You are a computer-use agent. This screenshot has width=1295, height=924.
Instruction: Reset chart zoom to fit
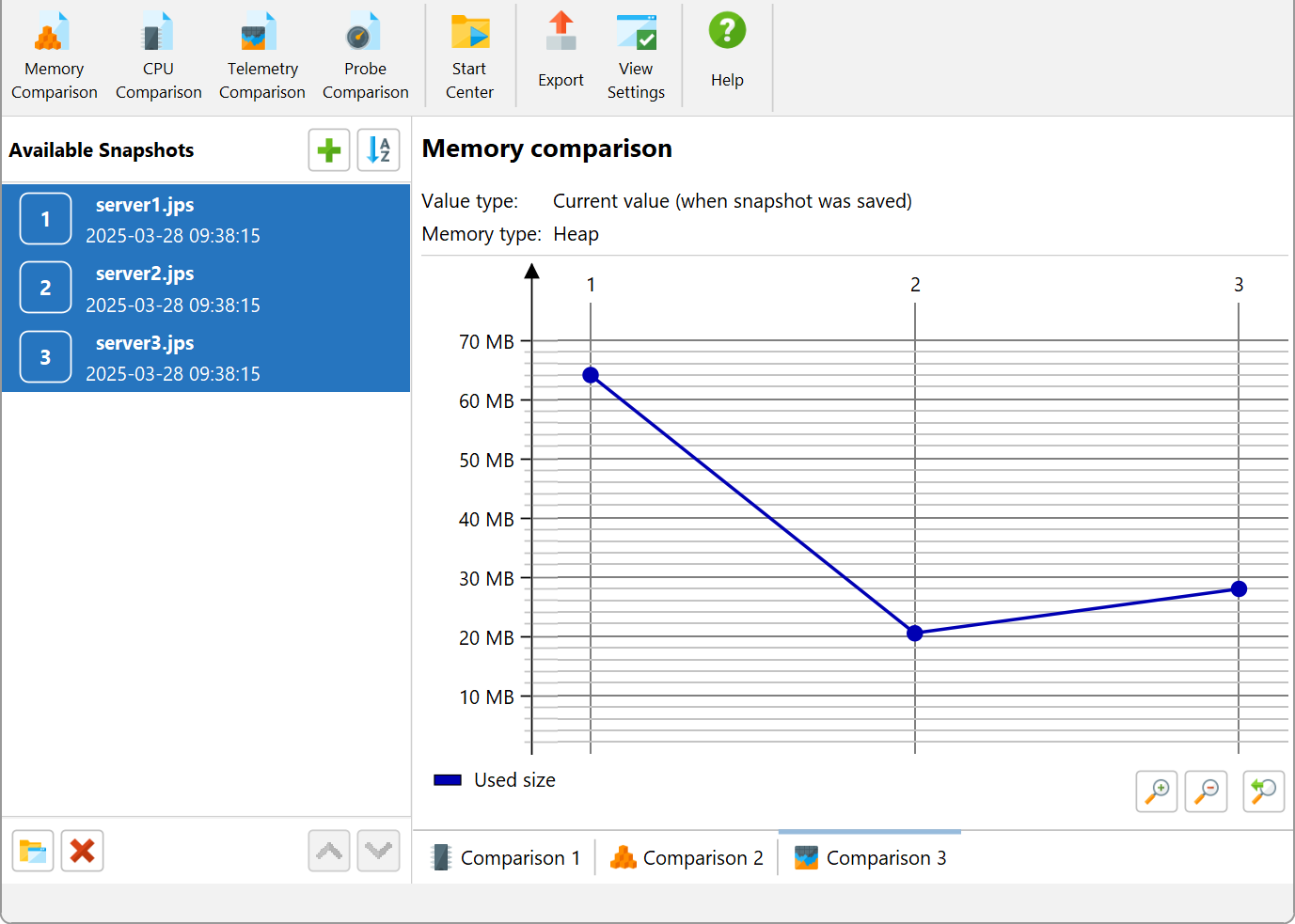(x=1264, y=791)
